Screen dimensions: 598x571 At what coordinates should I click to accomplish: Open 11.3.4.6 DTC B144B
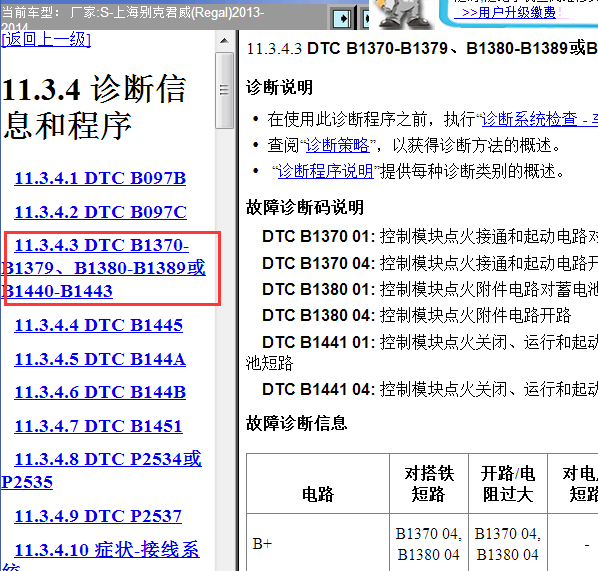(100, 392)
